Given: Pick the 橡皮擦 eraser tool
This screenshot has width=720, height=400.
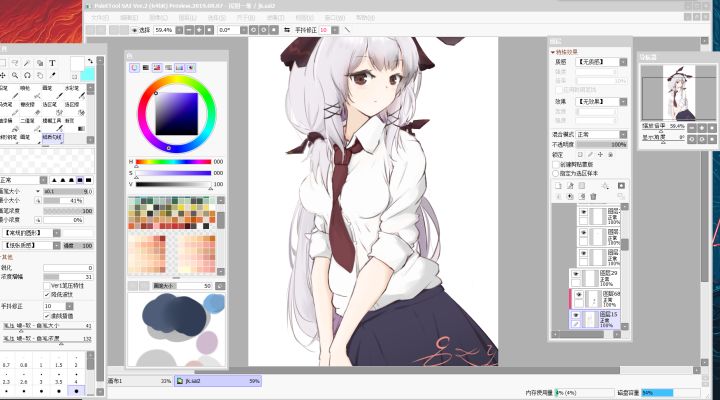Looking at the screenshot, I should [x=28, y=108].
